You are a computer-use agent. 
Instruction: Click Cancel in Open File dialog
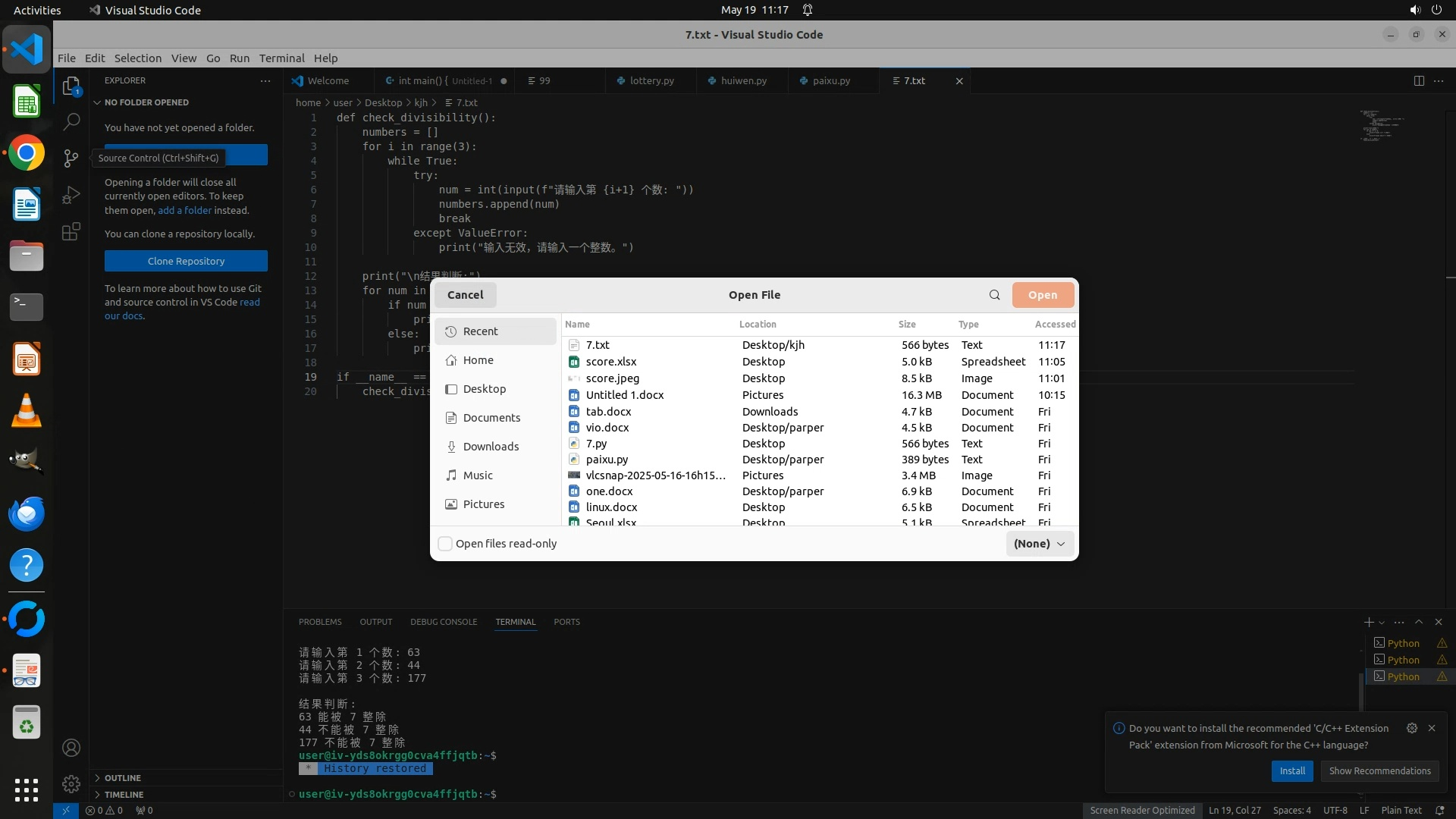(x=465, y=295)
